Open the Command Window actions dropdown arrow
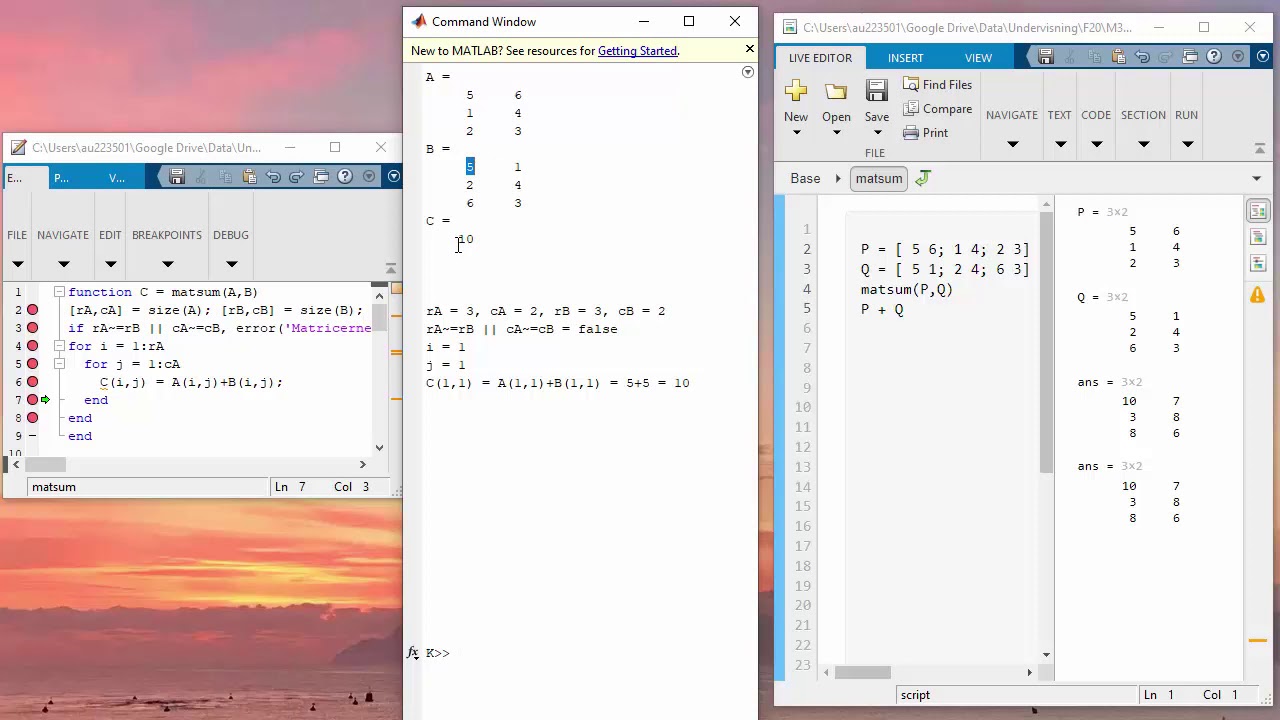1280x720 pixels. (747, 72)
